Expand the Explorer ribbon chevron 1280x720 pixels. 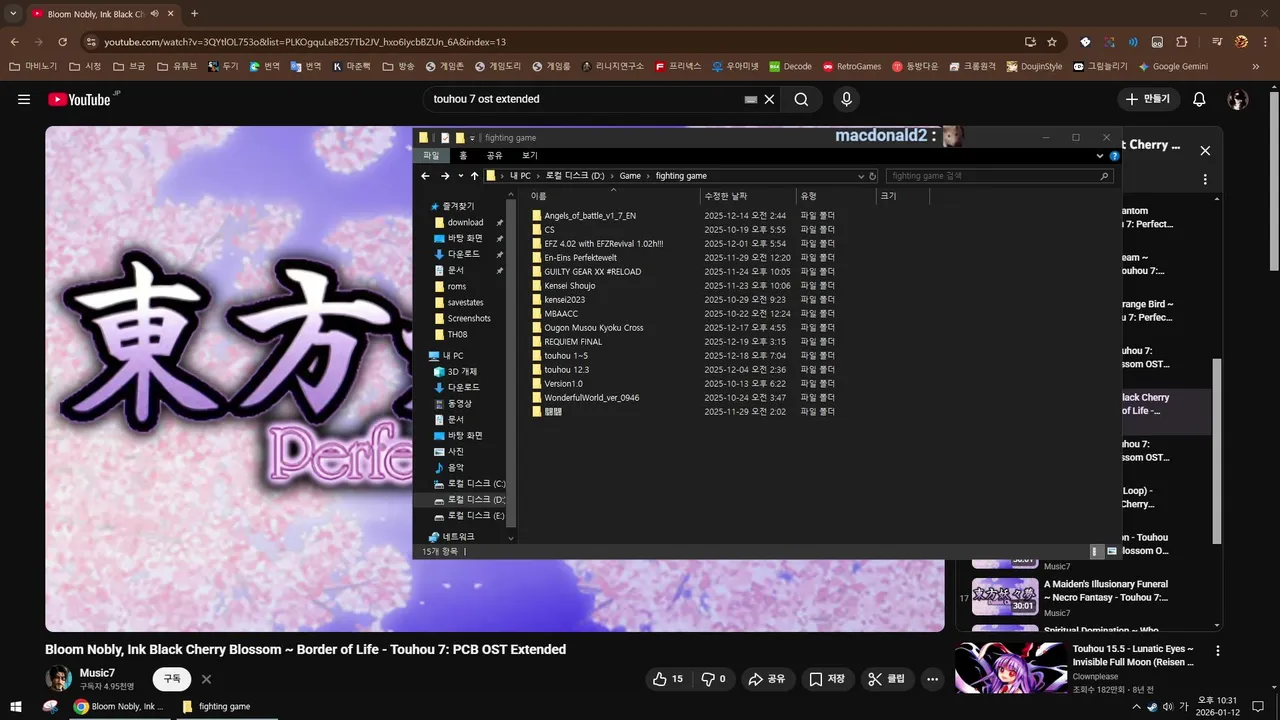(1100, 156)
